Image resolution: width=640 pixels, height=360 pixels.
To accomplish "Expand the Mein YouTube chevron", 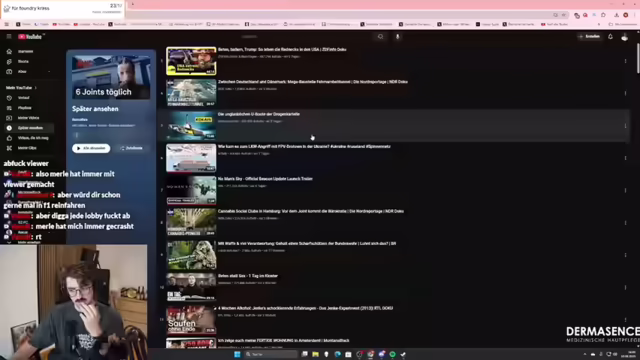I will coord(36,88).
